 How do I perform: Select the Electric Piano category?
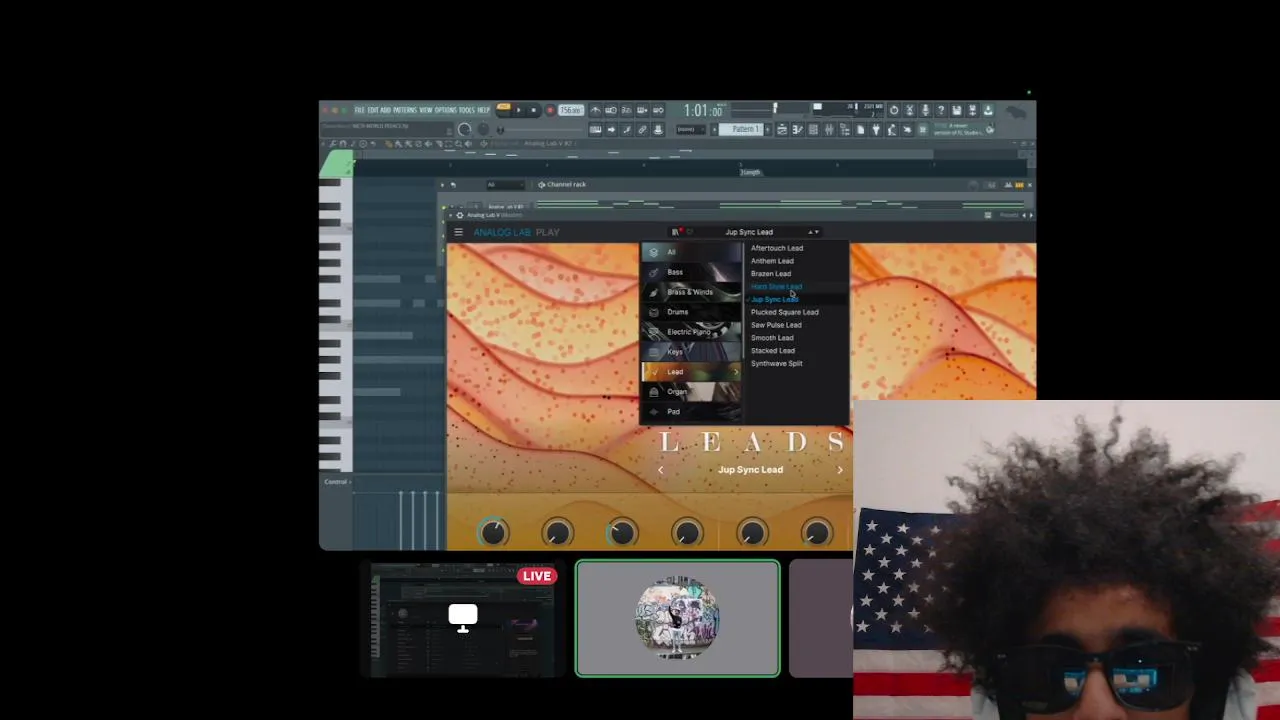(691, 332)
